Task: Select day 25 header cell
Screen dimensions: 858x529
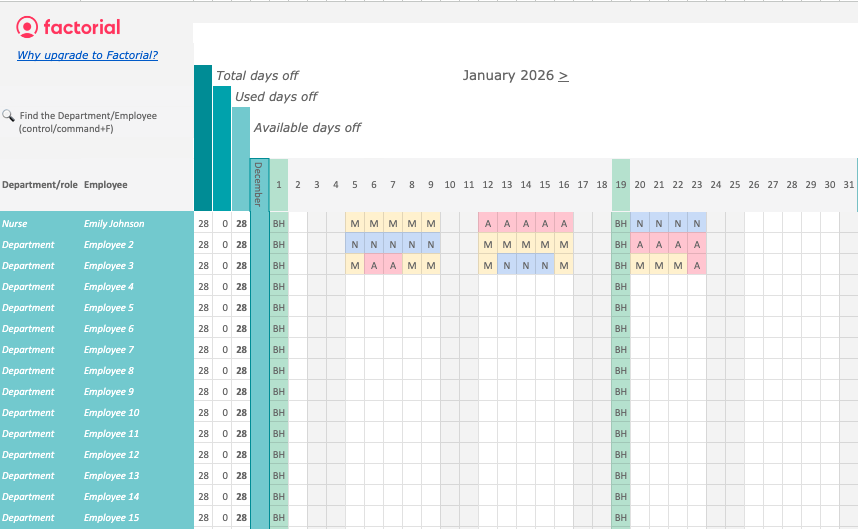Action: pyautogui.click(x=734, y=185)
